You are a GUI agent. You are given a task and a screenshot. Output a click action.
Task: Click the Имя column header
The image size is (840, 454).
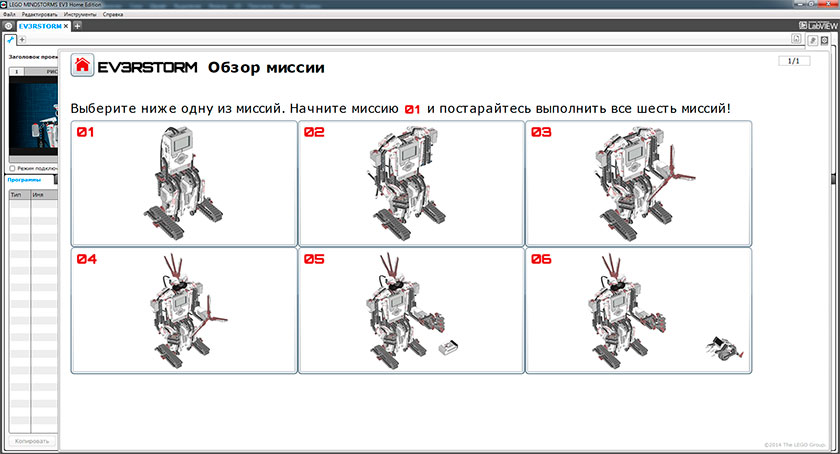coord(44,195)
